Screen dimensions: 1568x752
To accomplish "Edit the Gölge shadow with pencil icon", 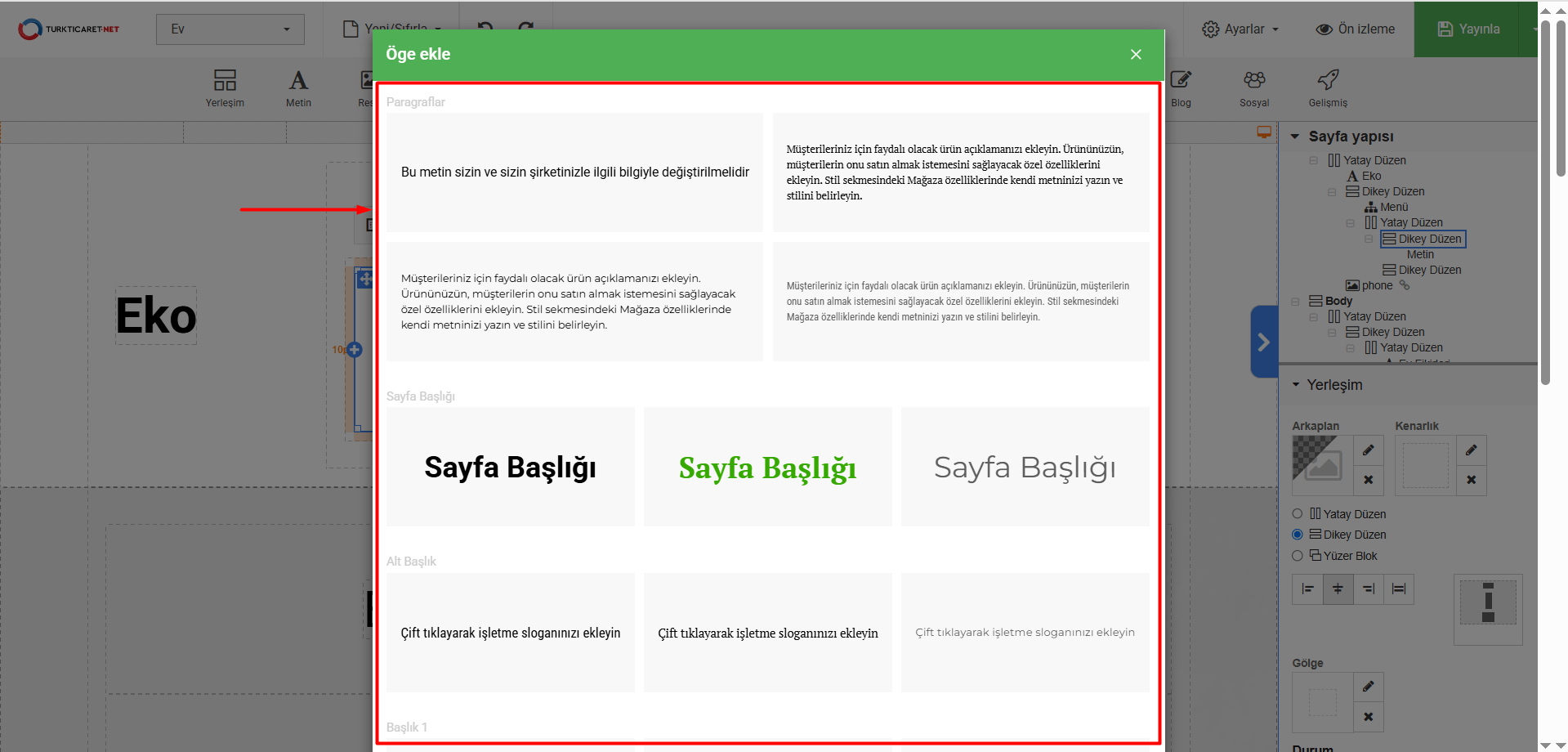I will tap(1368, 687).
